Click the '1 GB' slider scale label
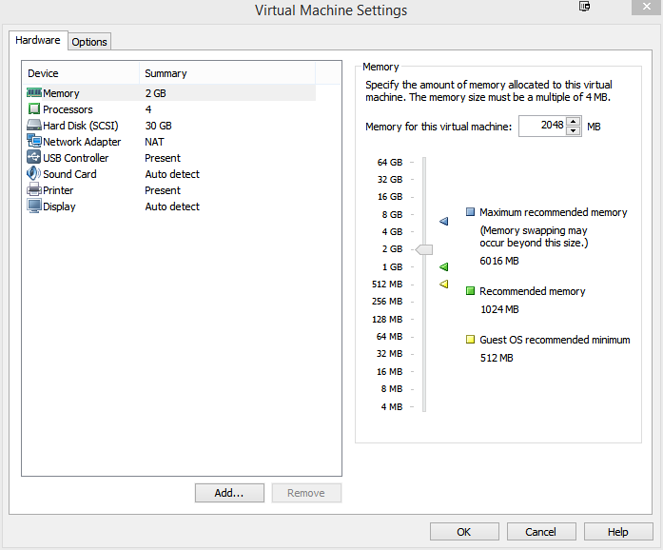This screenshot has width=663, height=550. click(x=392, y=267)
